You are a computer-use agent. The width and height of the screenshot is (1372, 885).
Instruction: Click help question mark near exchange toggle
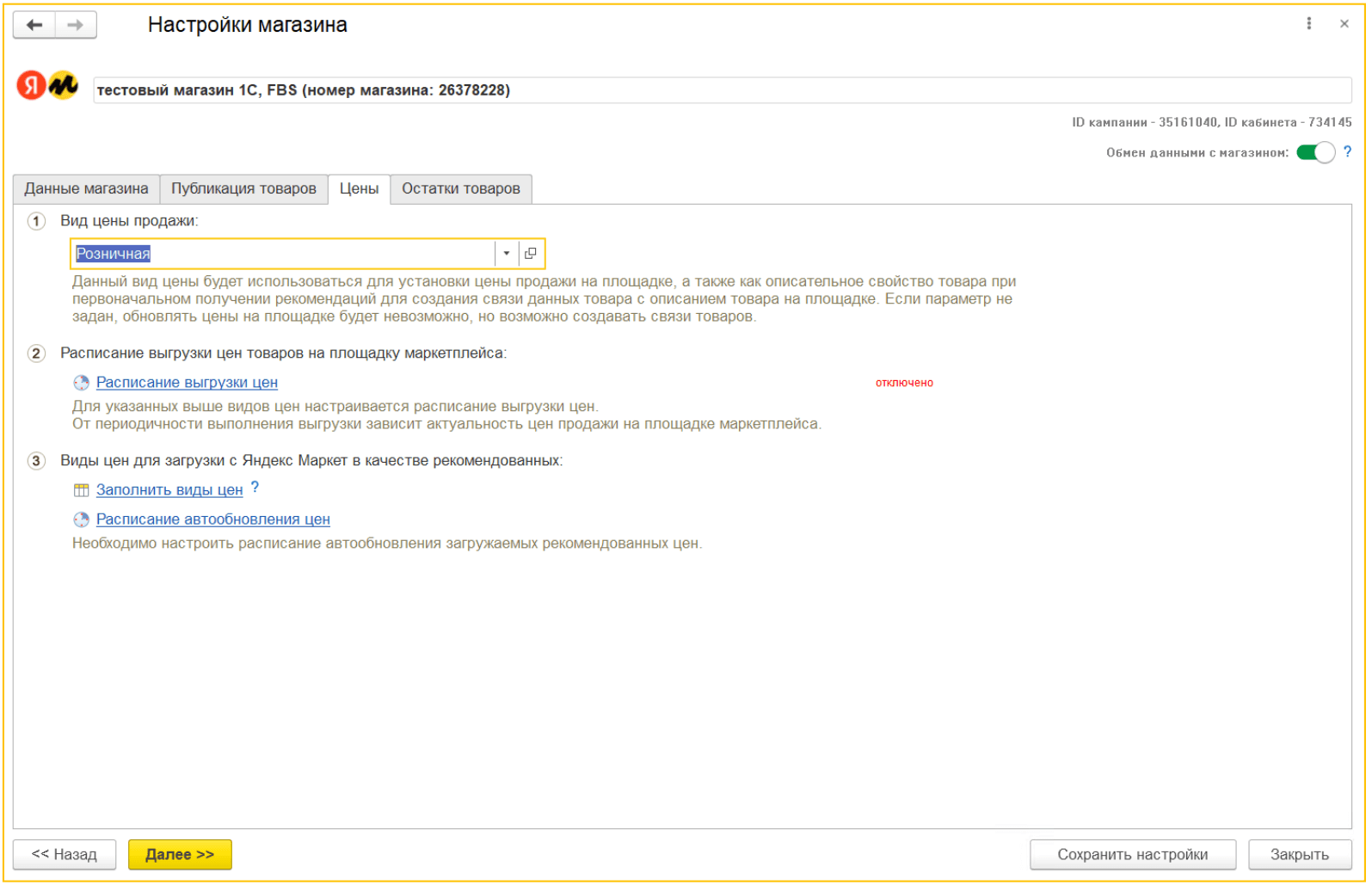coord(1347,152)
